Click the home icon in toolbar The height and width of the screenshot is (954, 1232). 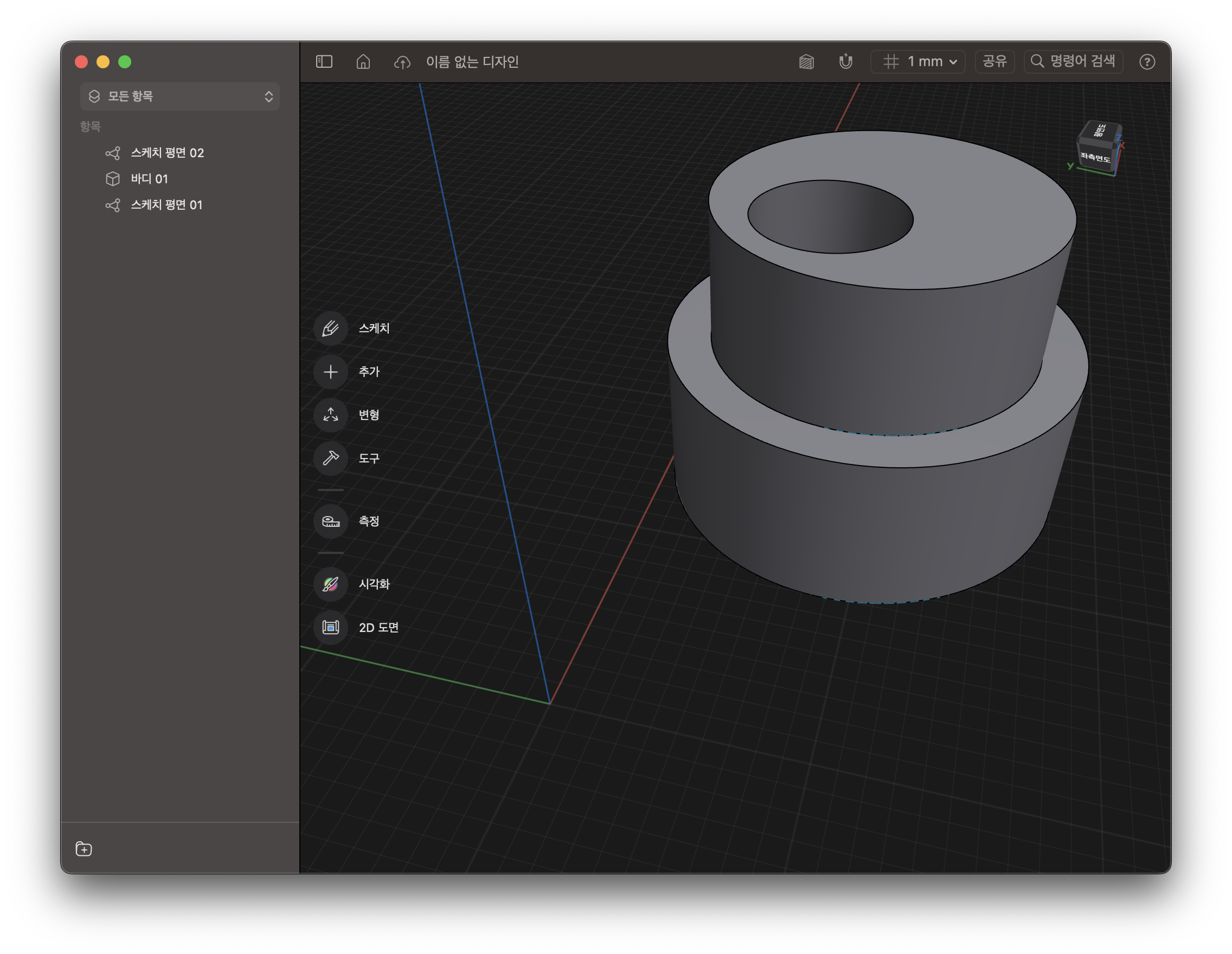pos(363,61)
